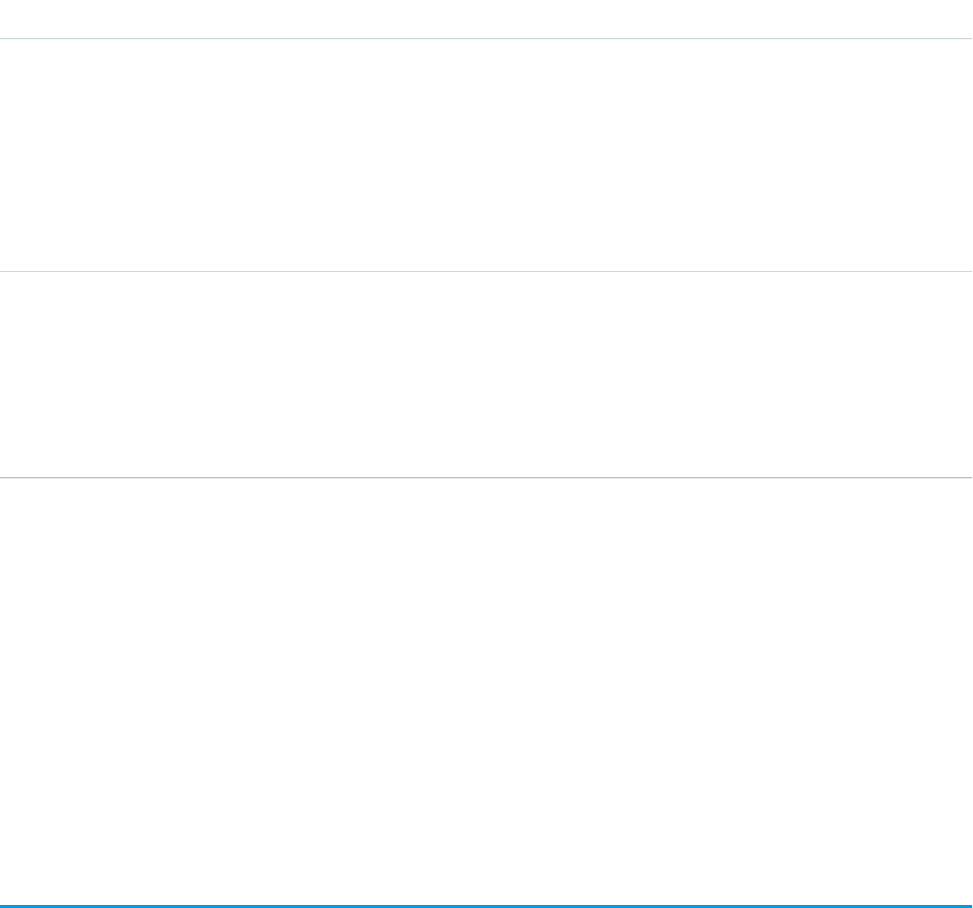Click the empty row between the top two dividers
The image size is (973, 908).
(486, 155)
